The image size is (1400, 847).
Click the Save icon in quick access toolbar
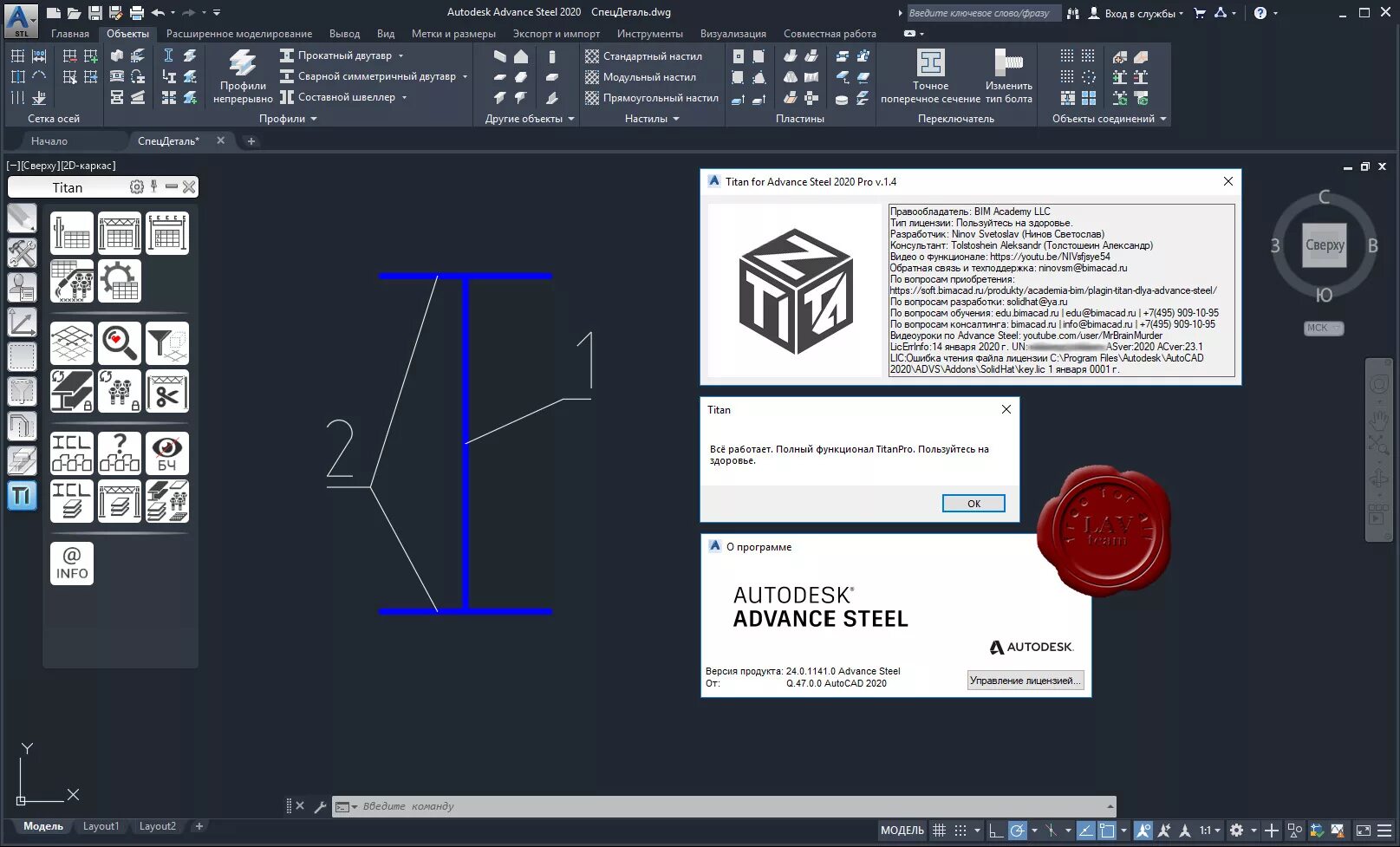click(x=95, y=13)
